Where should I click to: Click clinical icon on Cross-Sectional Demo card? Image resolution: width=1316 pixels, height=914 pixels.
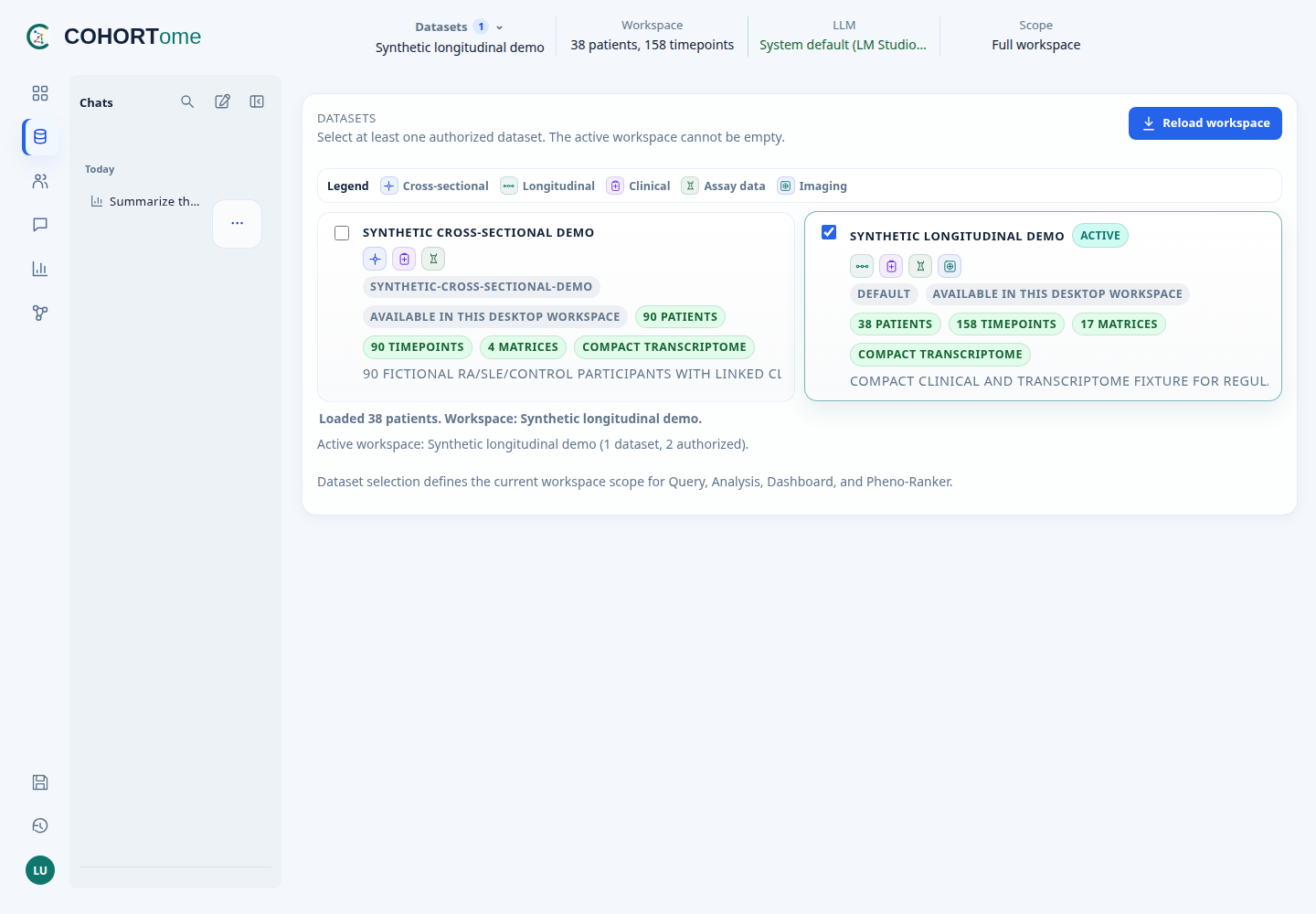pos(404,259)
